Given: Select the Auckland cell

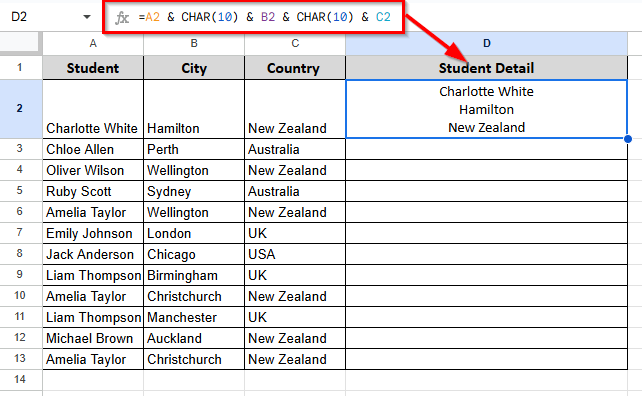Looking at the screenshot, I should [194, 338].
